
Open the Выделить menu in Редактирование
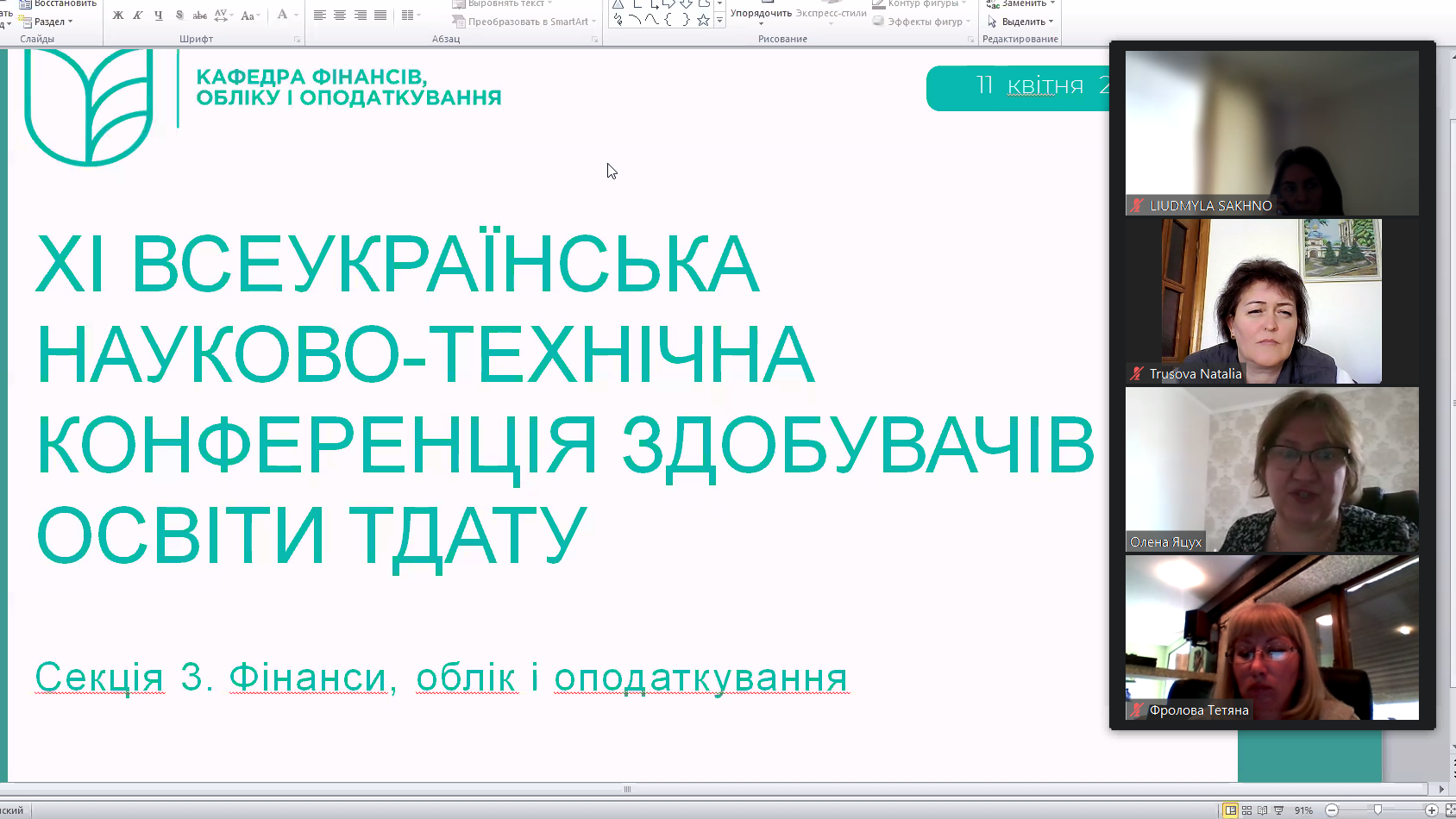1020,22
